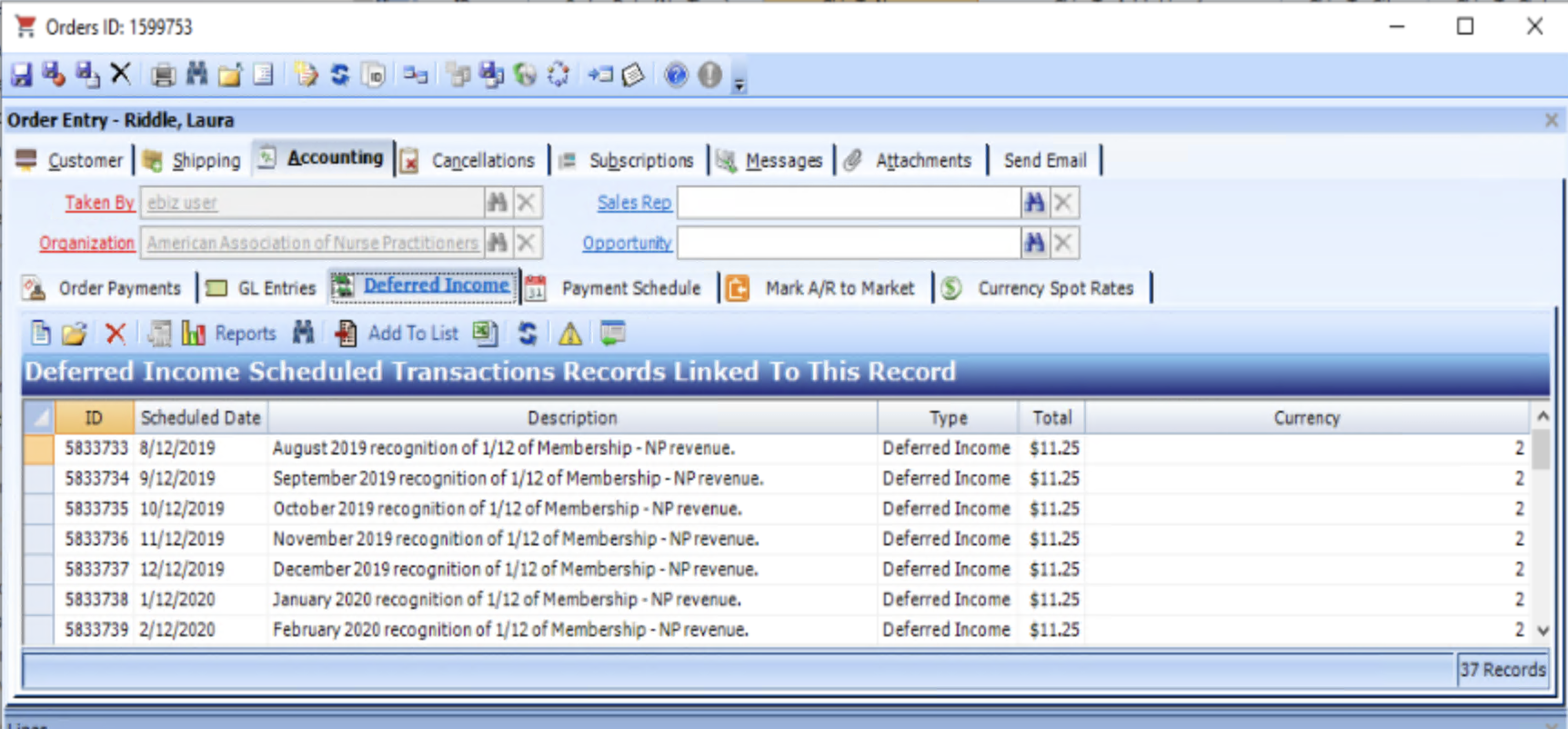The height and width of the screenshot is (729, 1568).
Task: Clear the Taken By field with its X button
Action: click(x=526, y=203)
